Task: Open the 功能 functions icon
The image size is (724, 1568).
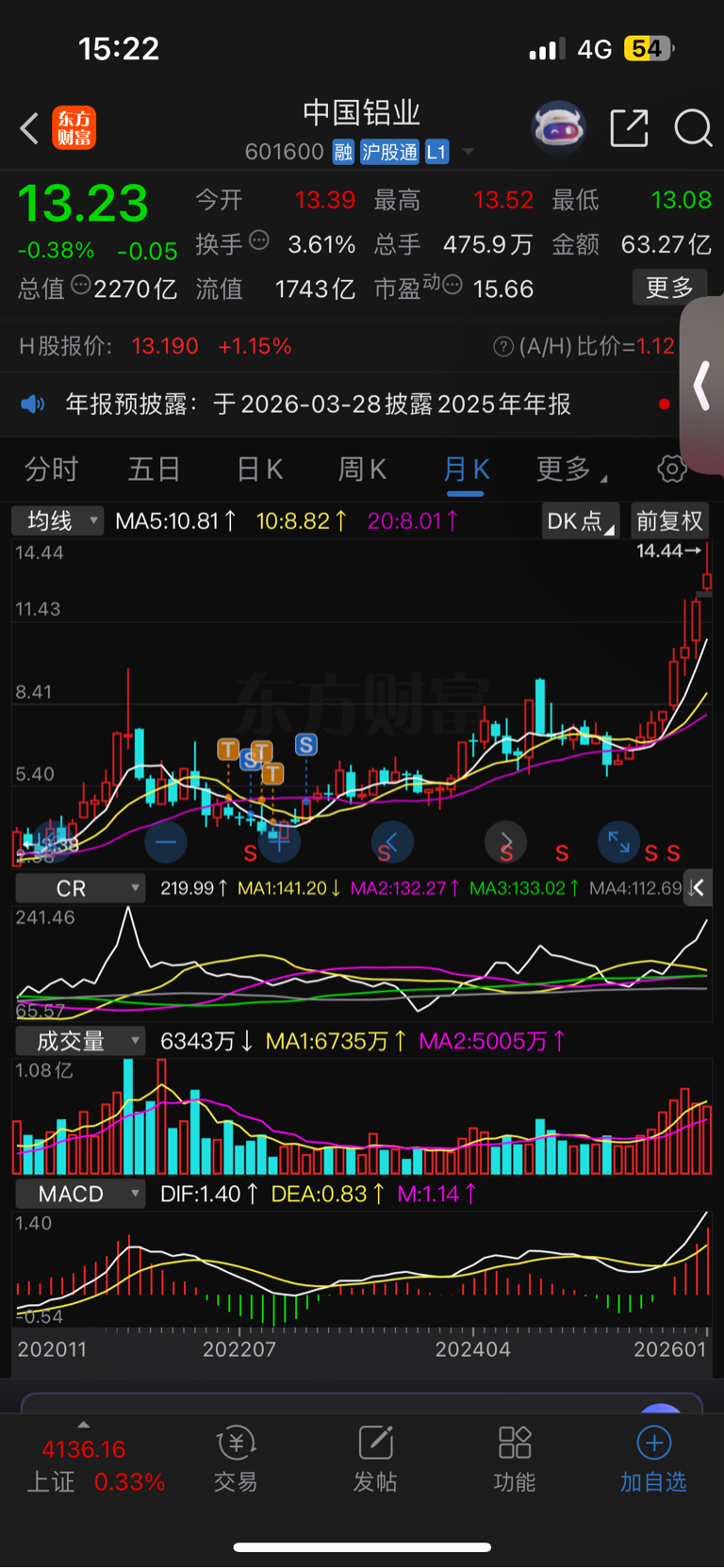Action: pyautogui.click(x=515, y=1459)
